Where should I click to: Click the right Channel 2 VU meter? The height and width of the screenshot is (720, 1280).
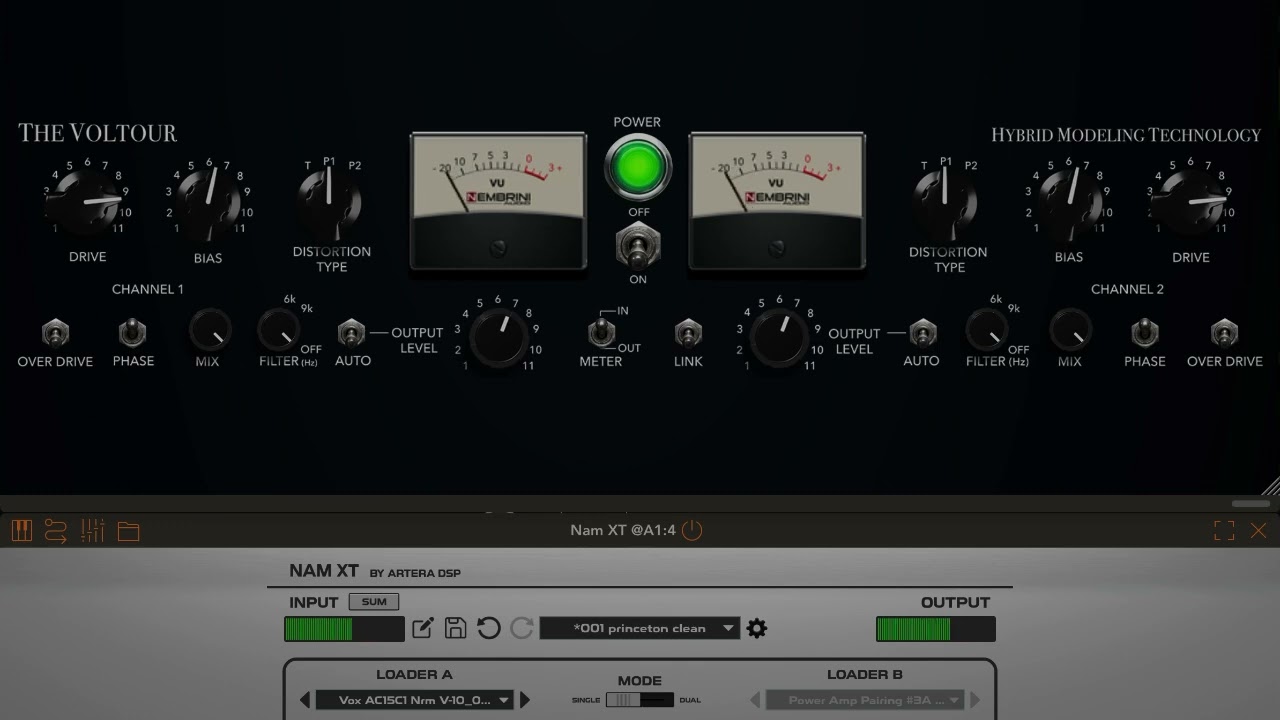tap(777, 201)
